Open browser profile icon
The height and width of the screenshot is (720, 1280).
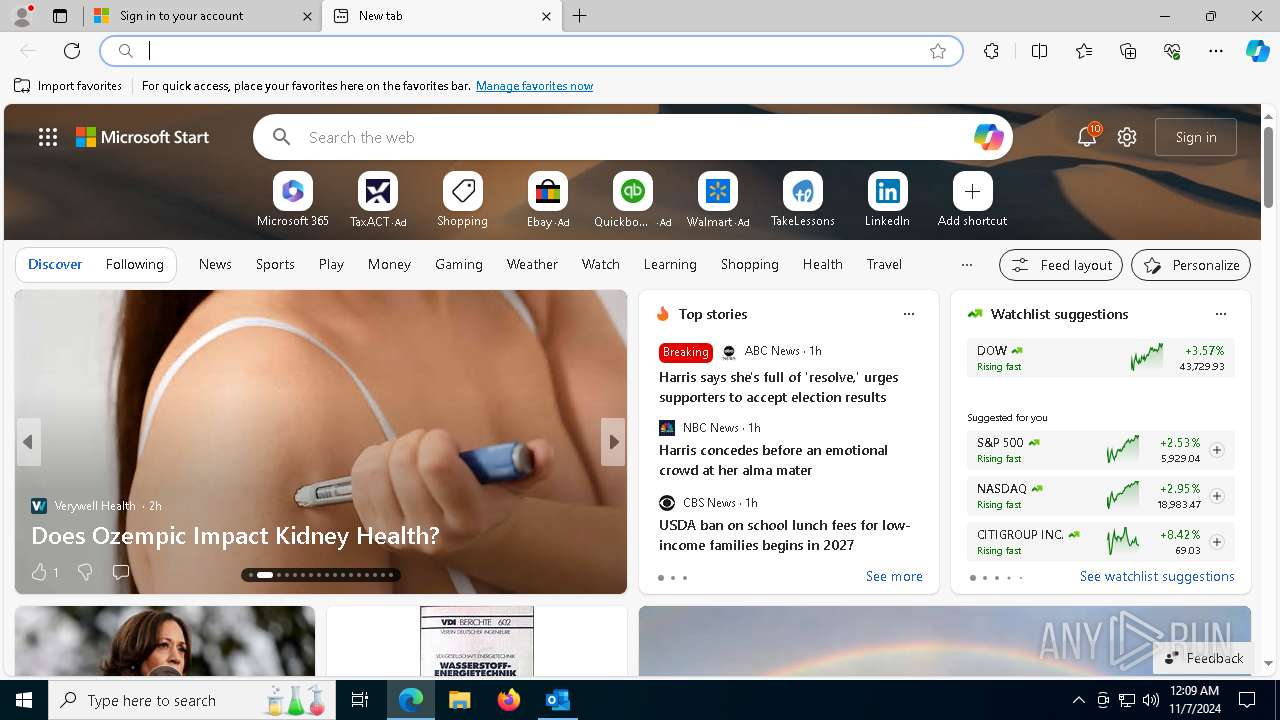point(22,15)
